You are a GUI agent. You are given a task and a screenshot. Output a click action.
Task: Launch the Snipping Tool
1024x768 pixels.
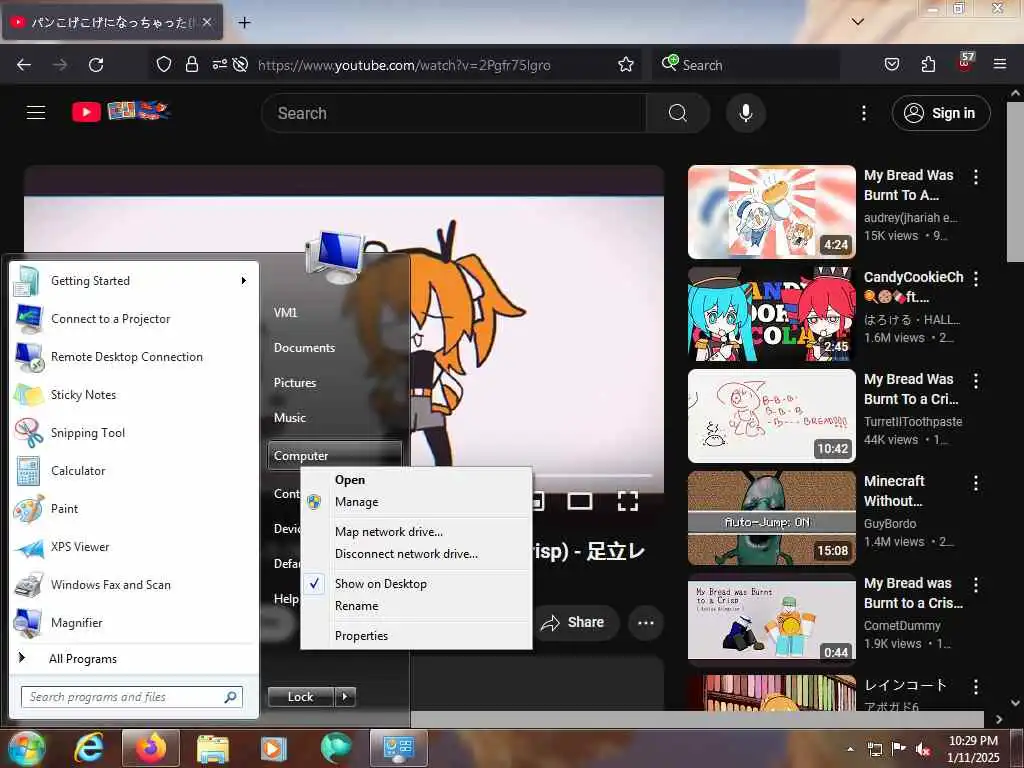click(x=134, y=432)
